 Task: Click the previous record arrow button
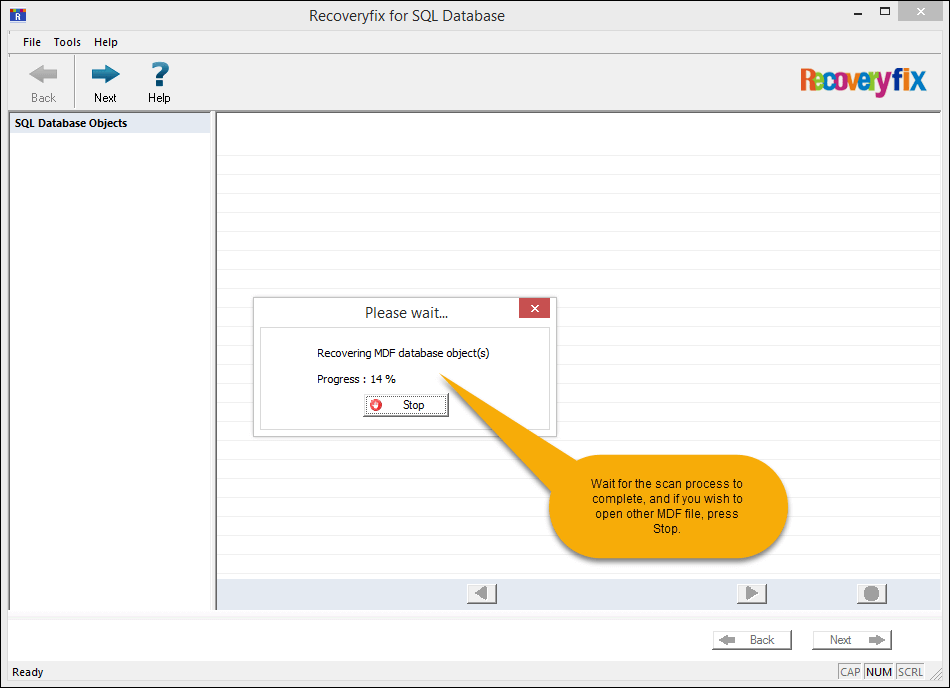tap(482, 594)
